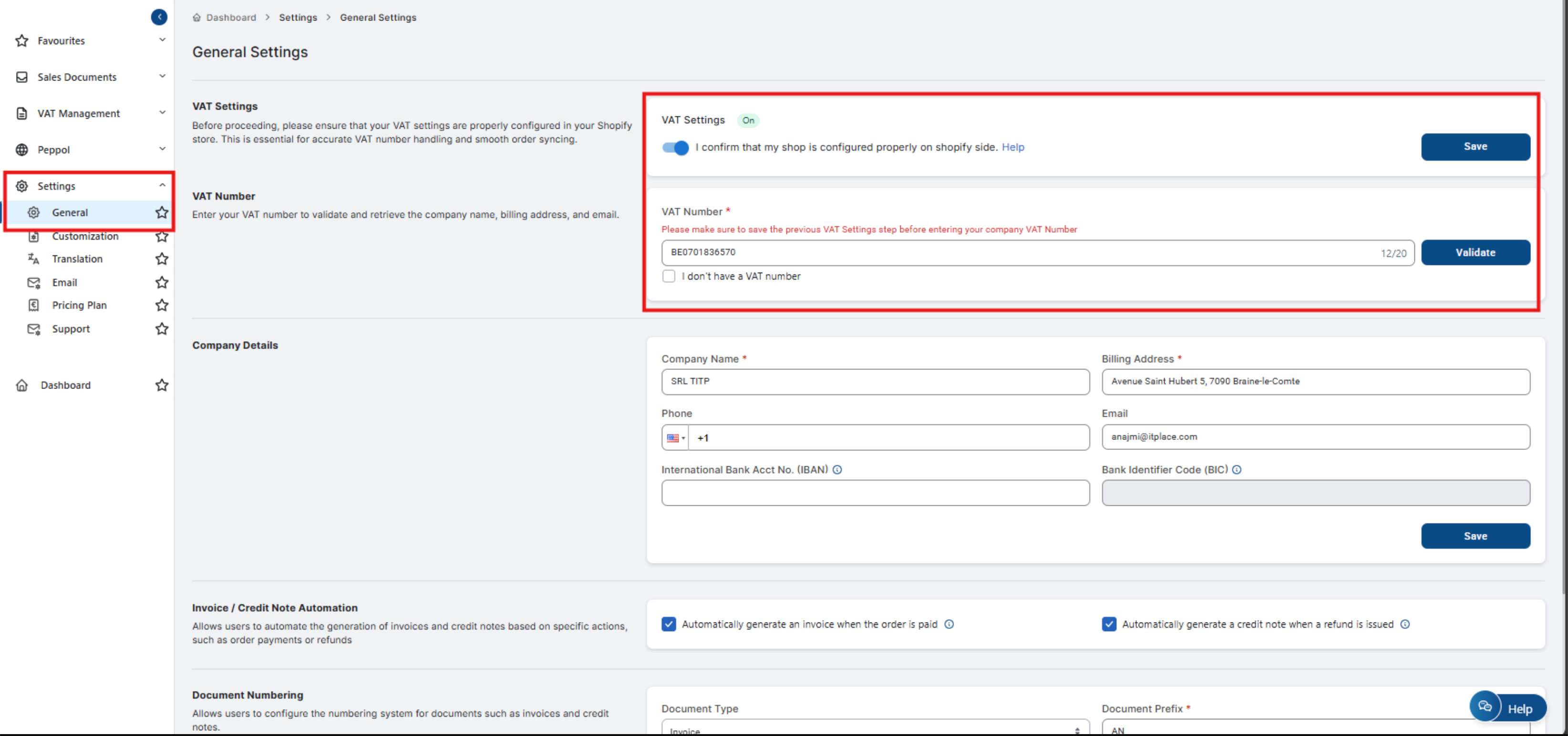1568x736 pixels.
Task: Click the BIC info icon
Action: pyautogui.click(x=1236, y=470)
